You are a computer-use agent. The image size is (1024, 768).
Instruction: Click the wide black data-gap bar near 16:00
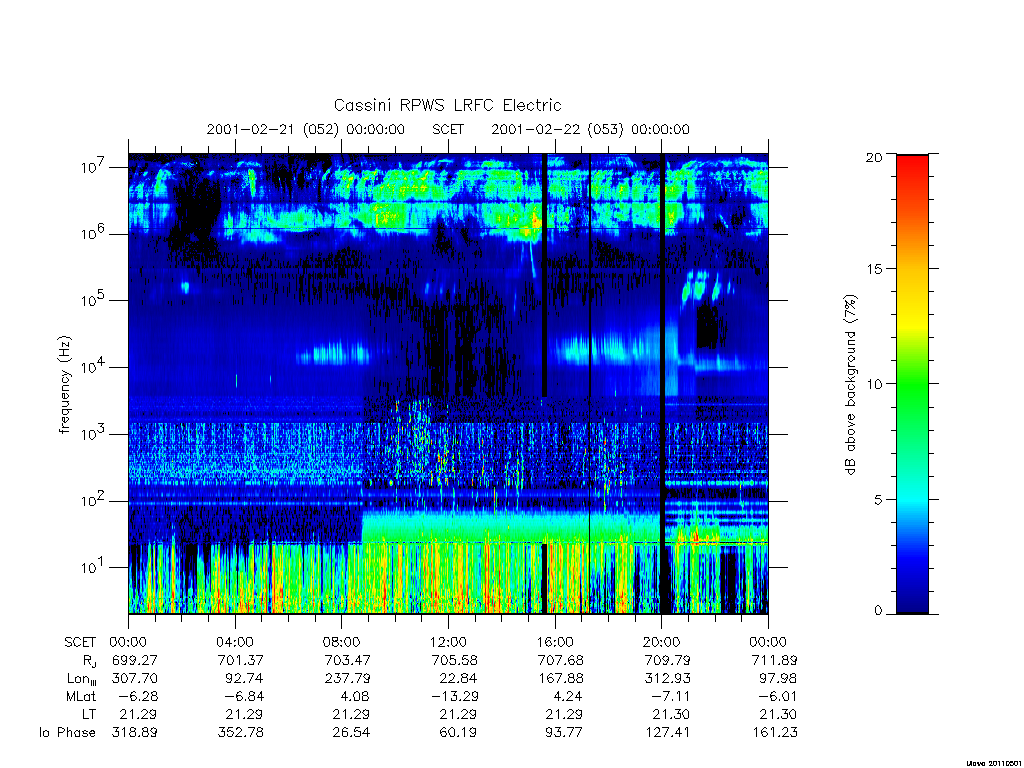point(545,274)
